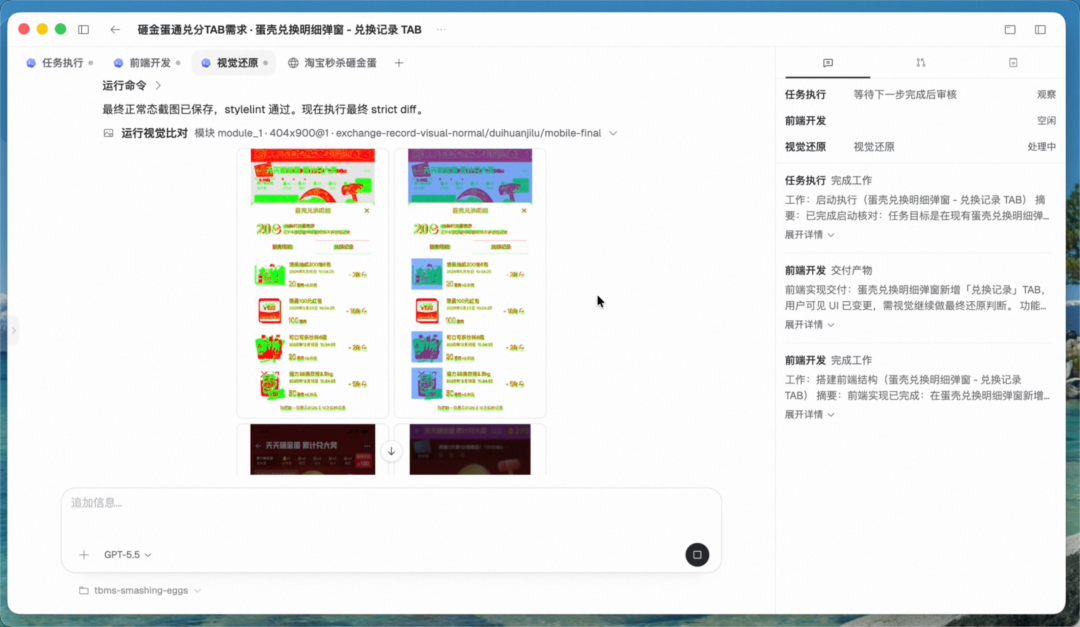Open the messages panel icon
This screenshot has height=627, width=1080.
828,63
